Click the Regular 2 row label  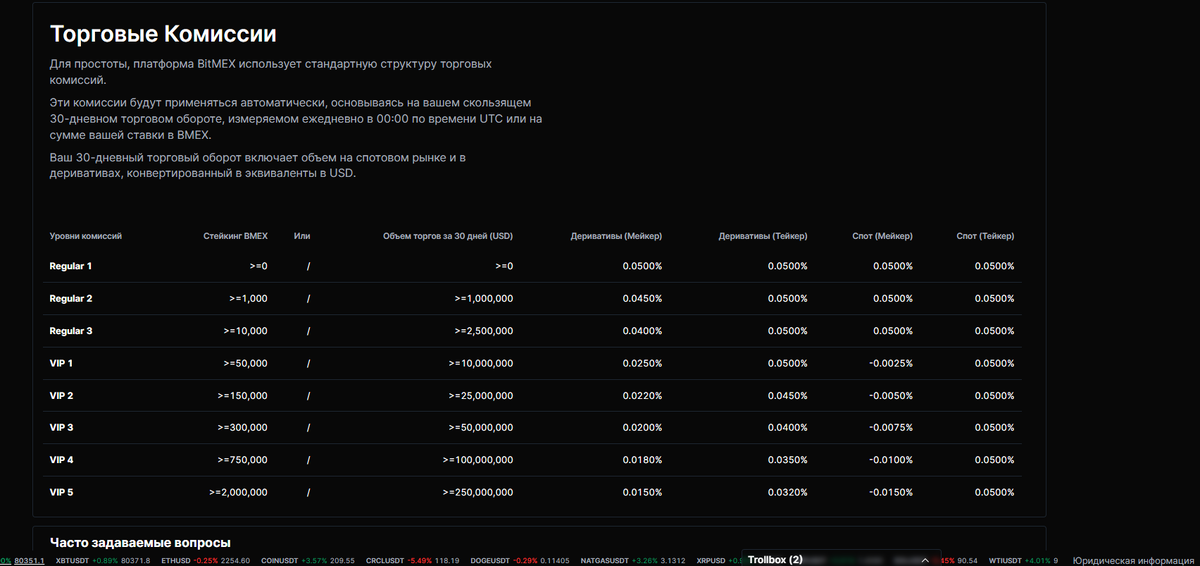tap(71, 298)
